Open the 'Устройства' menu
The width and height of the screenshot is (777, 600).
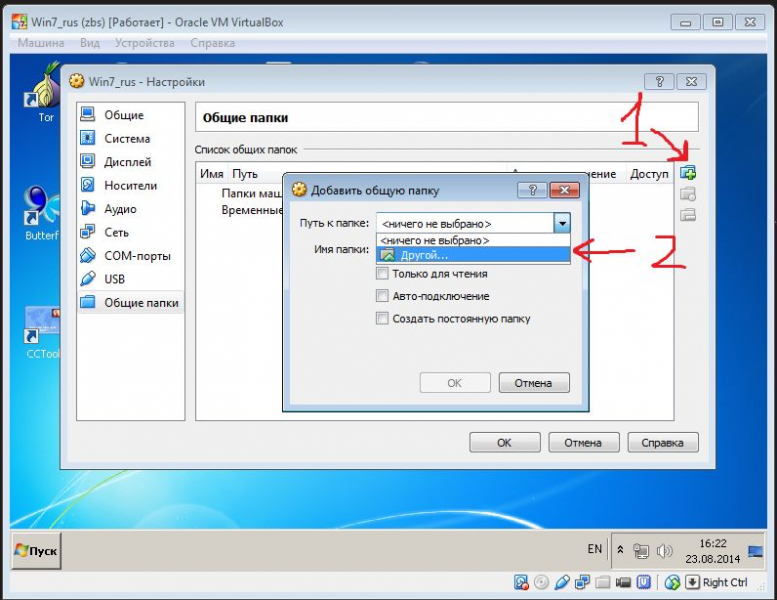coord(144,43)
